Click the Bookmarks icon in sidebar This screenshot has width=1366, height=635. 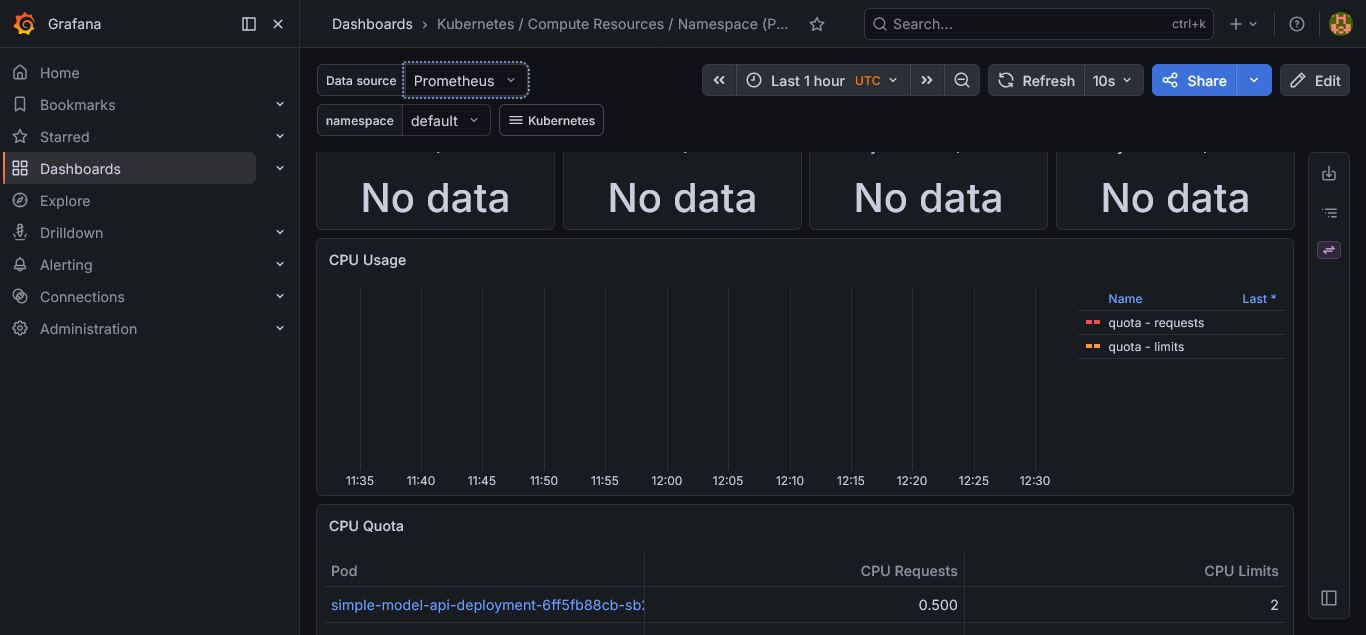(x=20, y=105)
